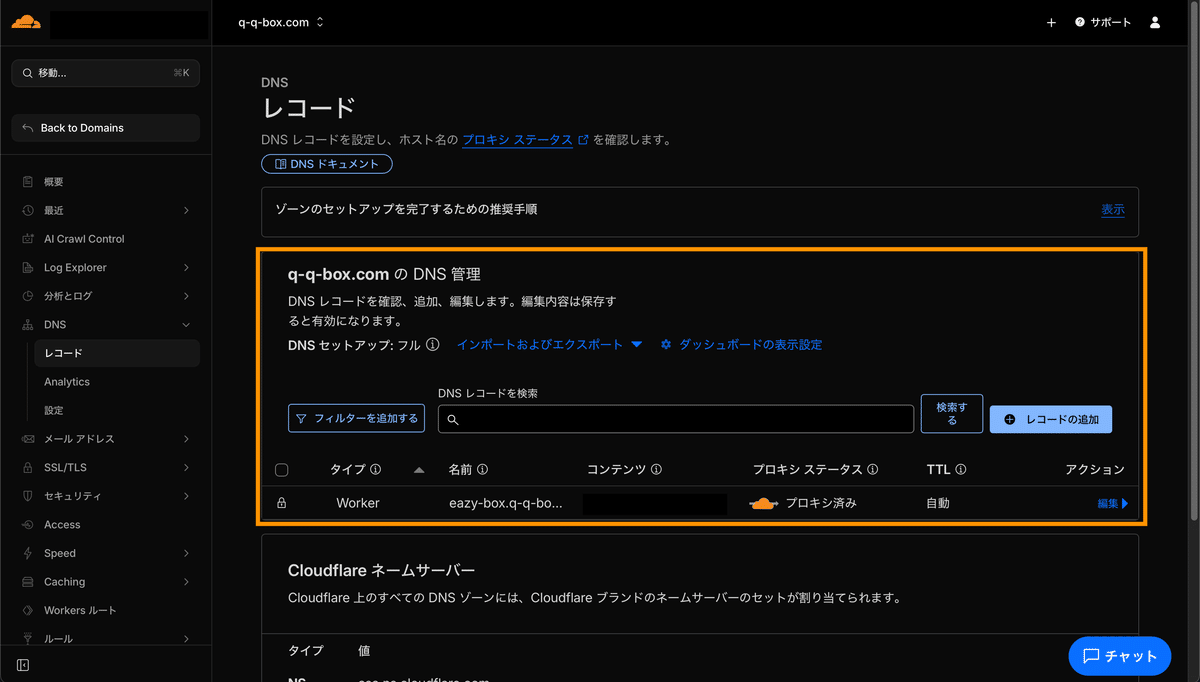This screenshot has height=682, width=1200.
Task: Click 表示 to show recommended setup steps
Action: [1112, 210]
